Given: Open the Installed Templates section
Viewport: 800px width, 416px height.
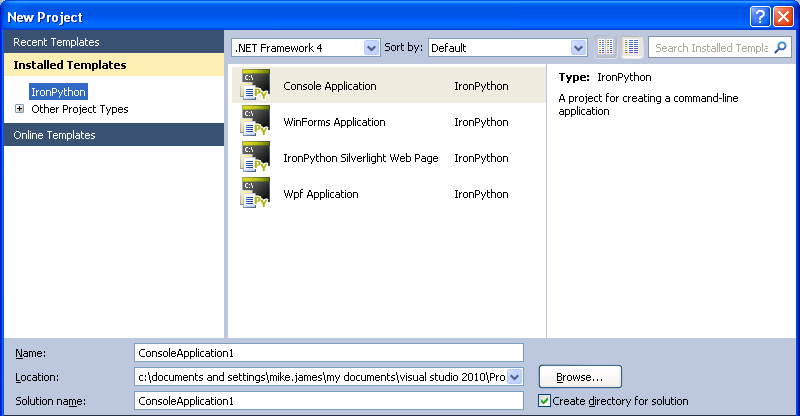Looking at the screenshot, I should (x=114, y=65).
